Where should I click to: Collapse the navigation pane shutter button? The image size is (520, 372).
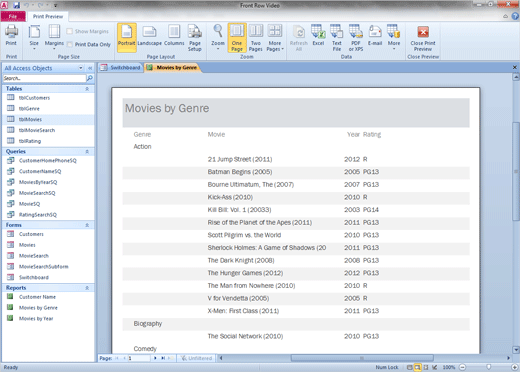click(x=90, y=68)
